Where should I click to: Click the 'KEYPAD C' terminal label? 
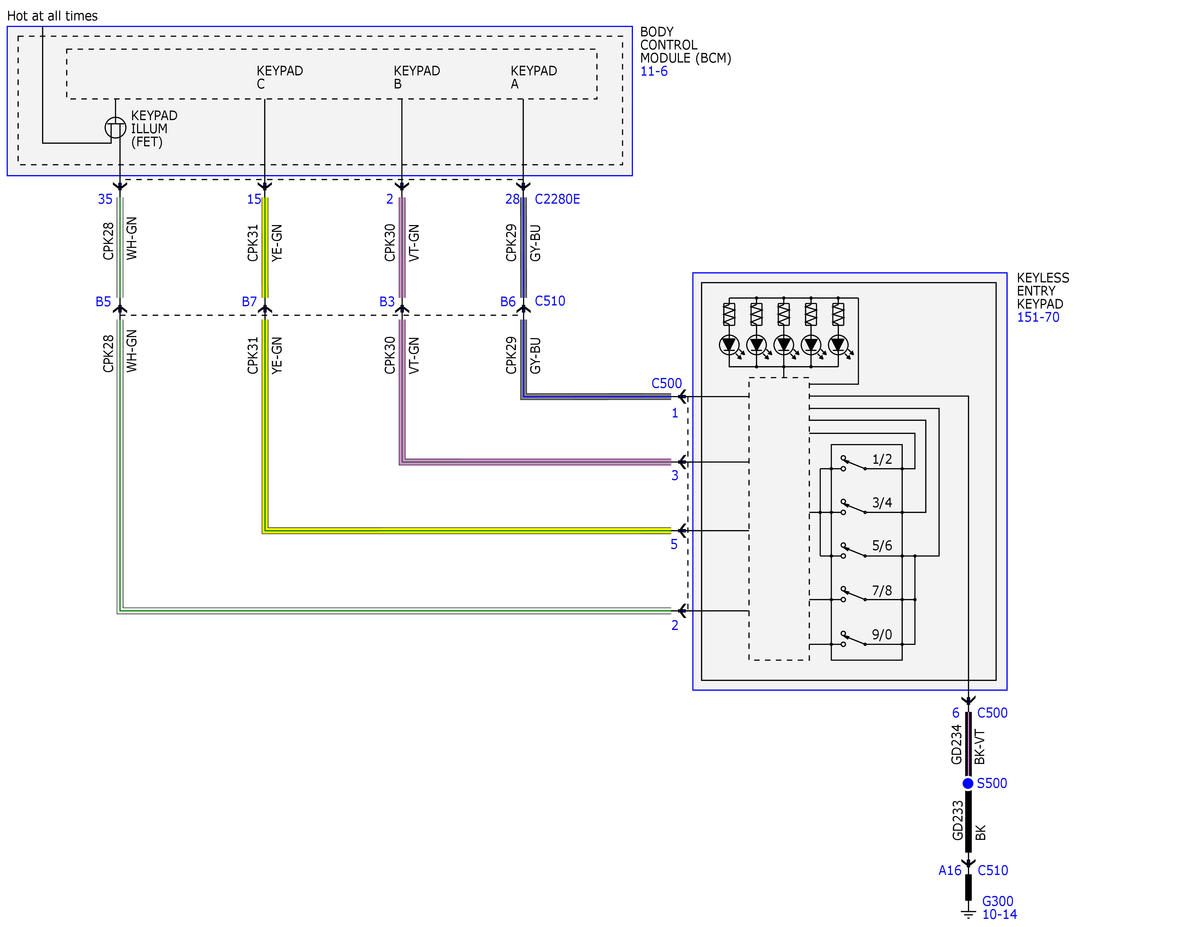coord(279,77)
